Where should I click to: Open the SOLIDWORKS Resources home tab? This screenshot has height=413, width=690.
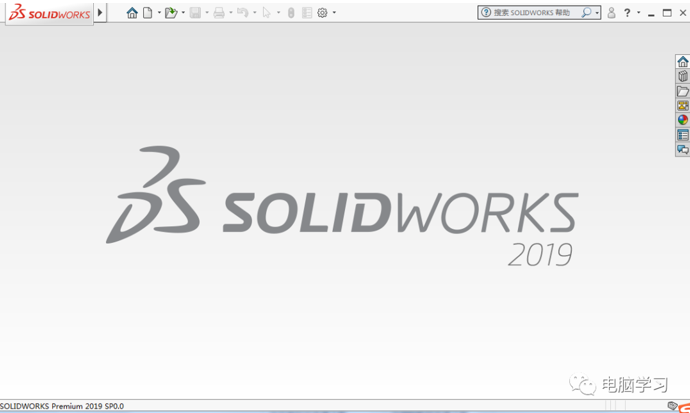(683, 61)
